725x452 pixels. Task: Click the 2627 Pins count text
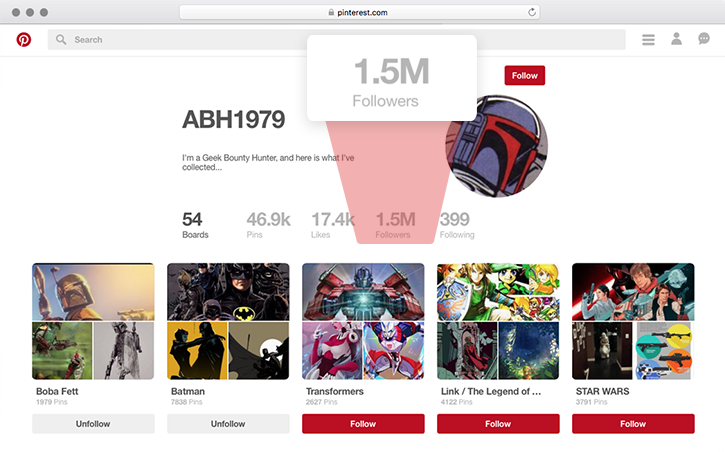pos(321,402)
